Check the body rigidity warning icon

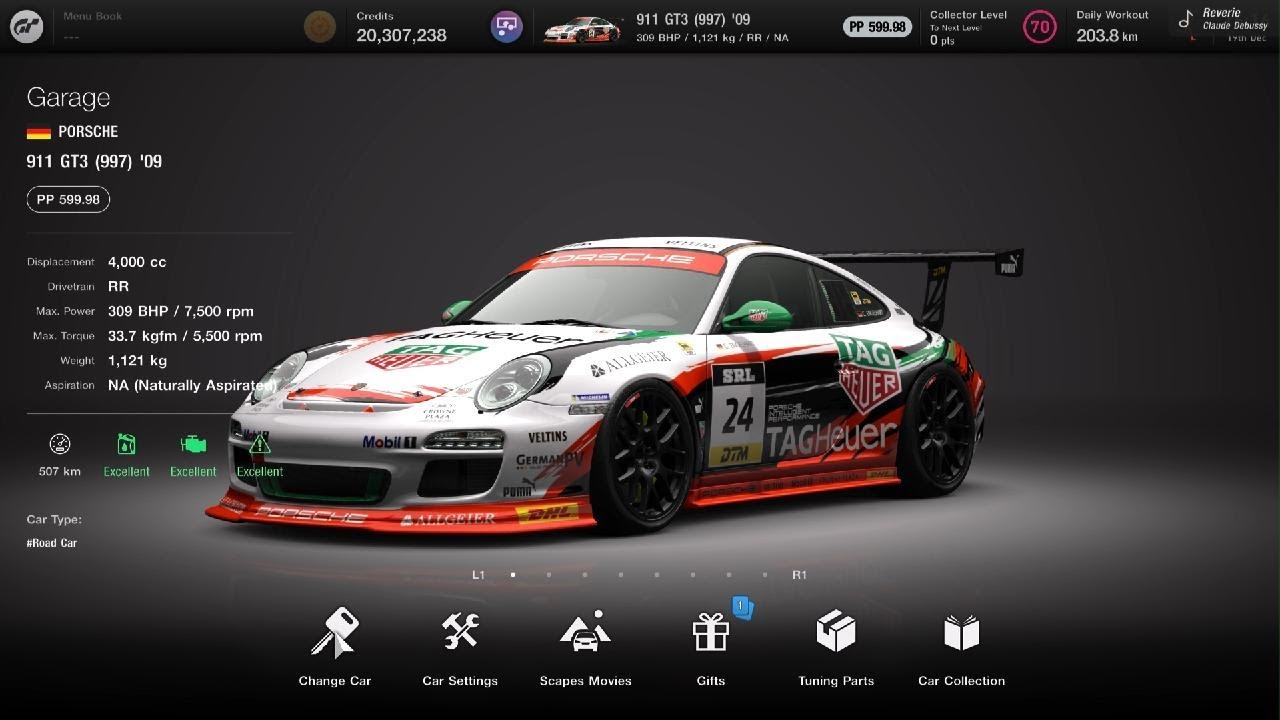[260, 444]
